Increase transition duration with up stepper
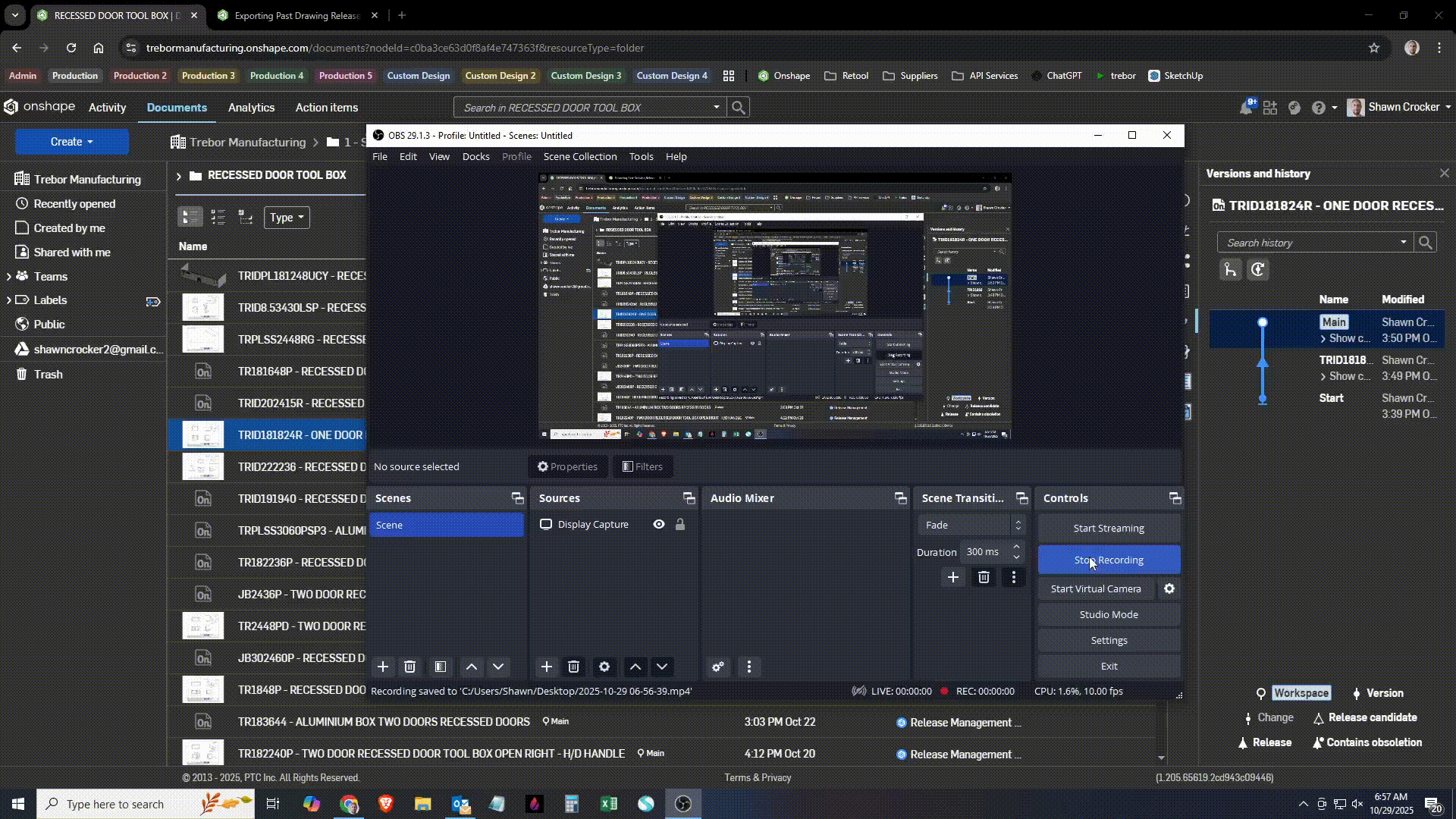The width and height of the screenshot is (1456, 819). 1016,547
